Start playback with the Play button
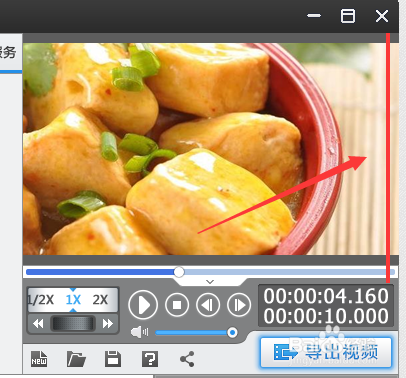406x378 pixels. click(143, 305)
